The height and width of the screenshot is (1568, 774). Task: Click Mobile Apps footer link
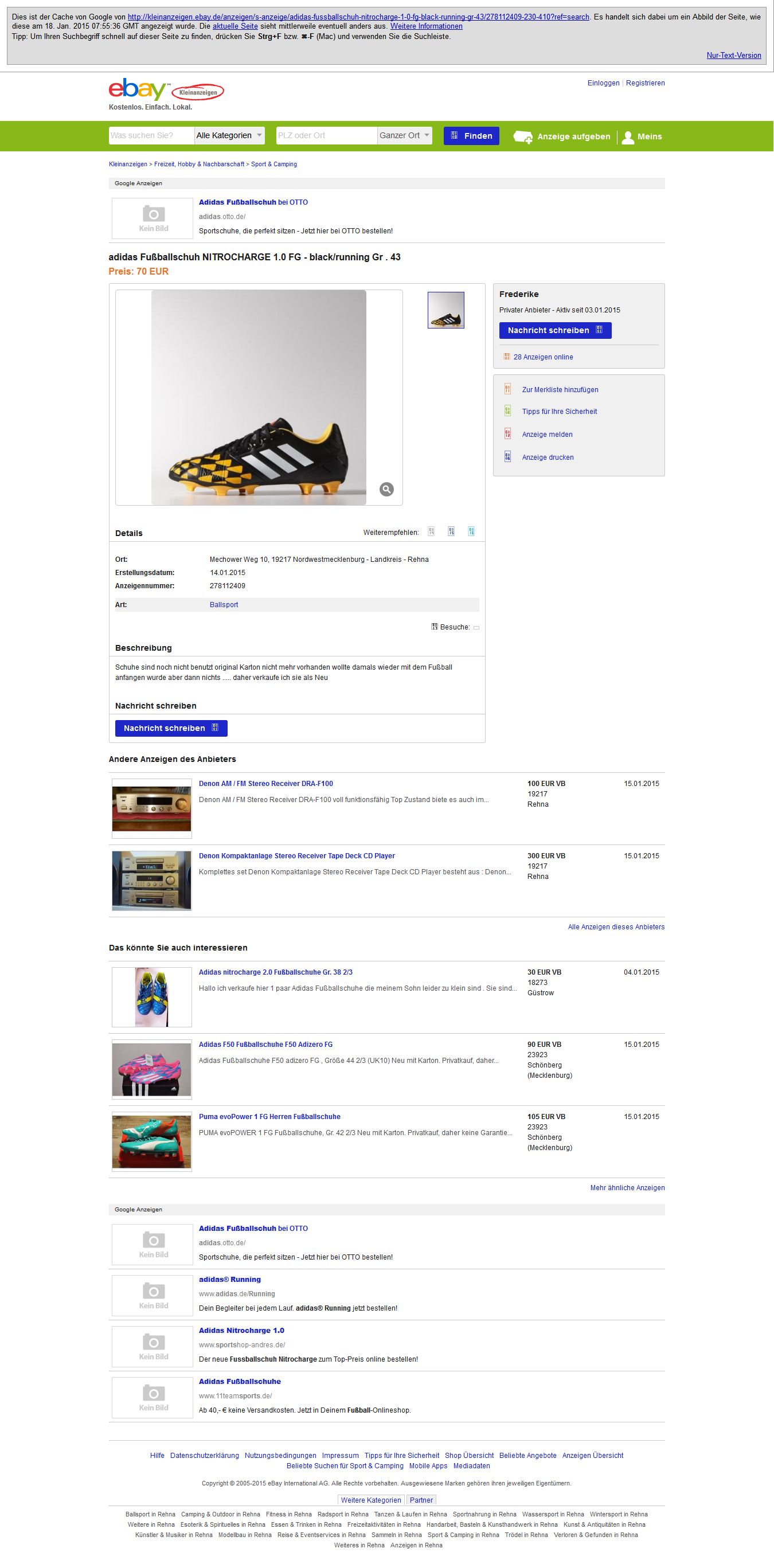[428, 1467]
